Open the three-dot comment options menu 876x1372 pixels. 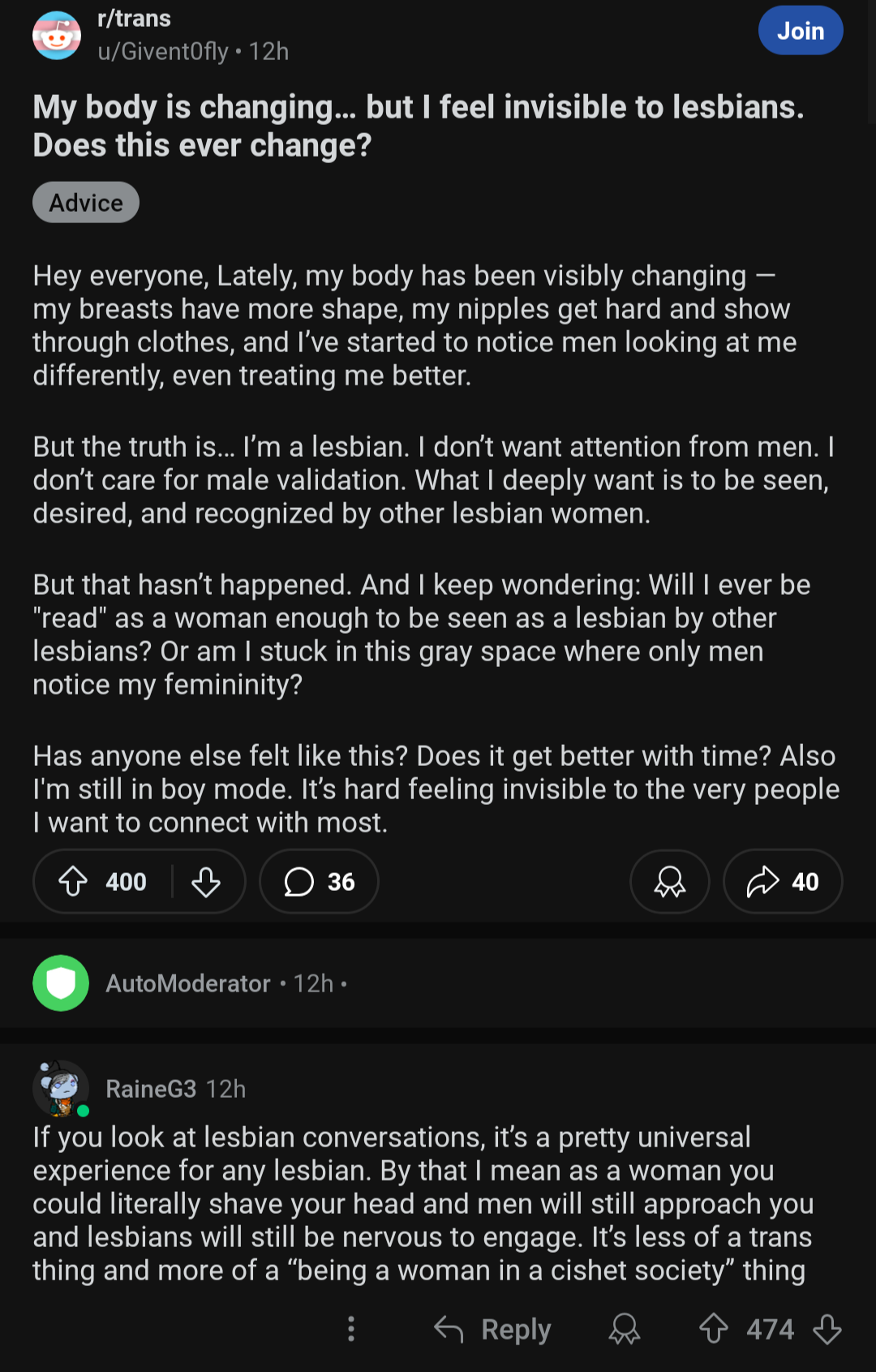(351, 1329)
